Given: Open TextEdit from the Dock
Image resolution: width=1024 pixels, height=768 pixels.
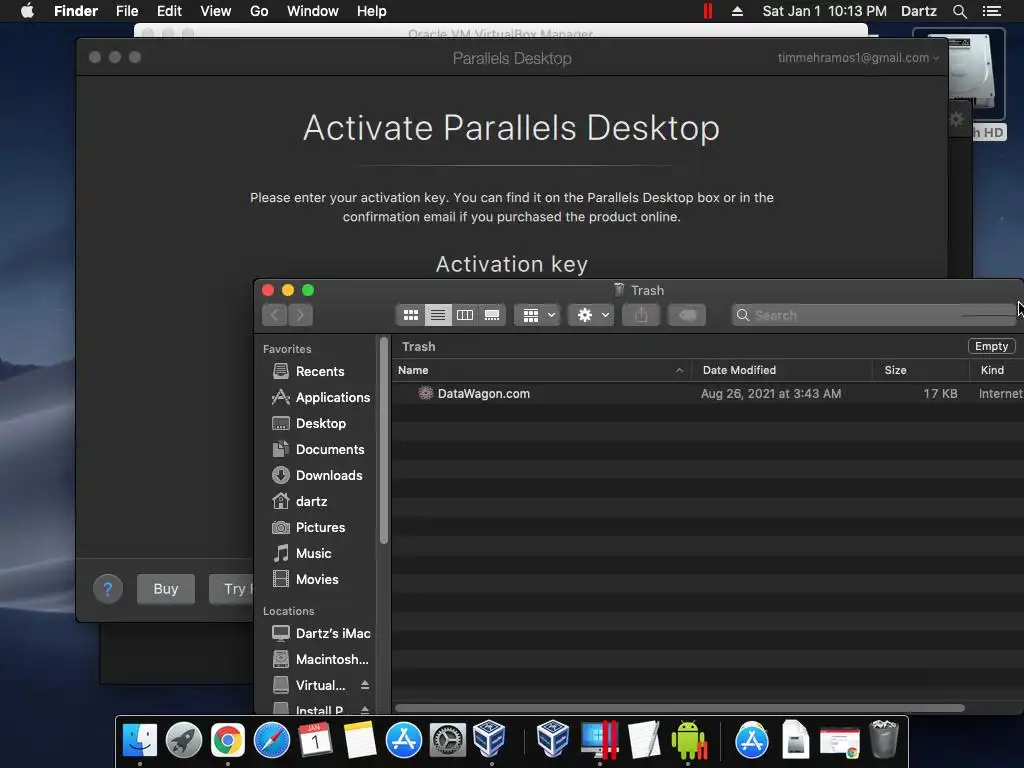Looking at the screenshot, I should coord(644,741).
